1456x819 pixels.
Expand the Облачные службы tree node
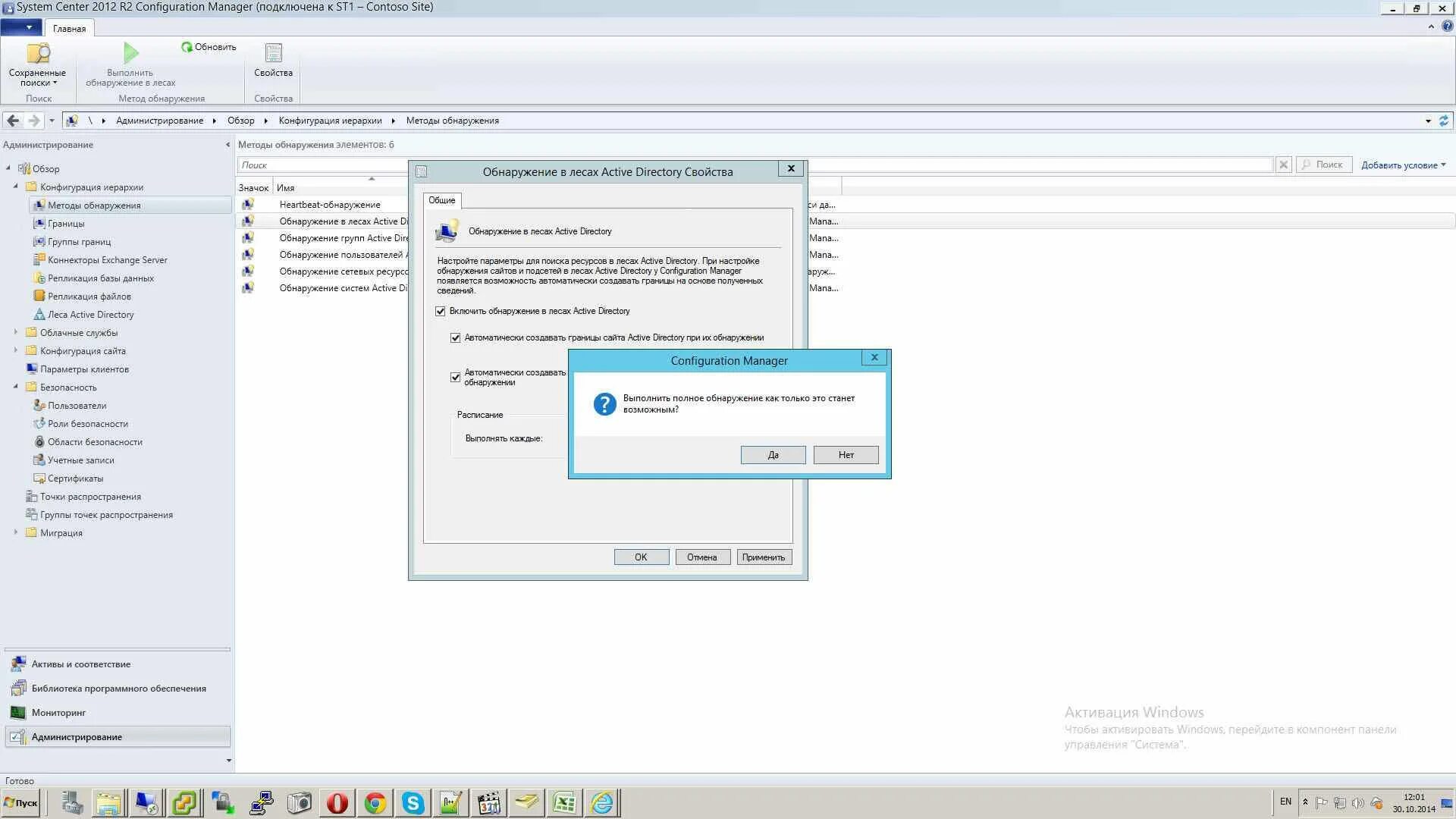(16, 332)
